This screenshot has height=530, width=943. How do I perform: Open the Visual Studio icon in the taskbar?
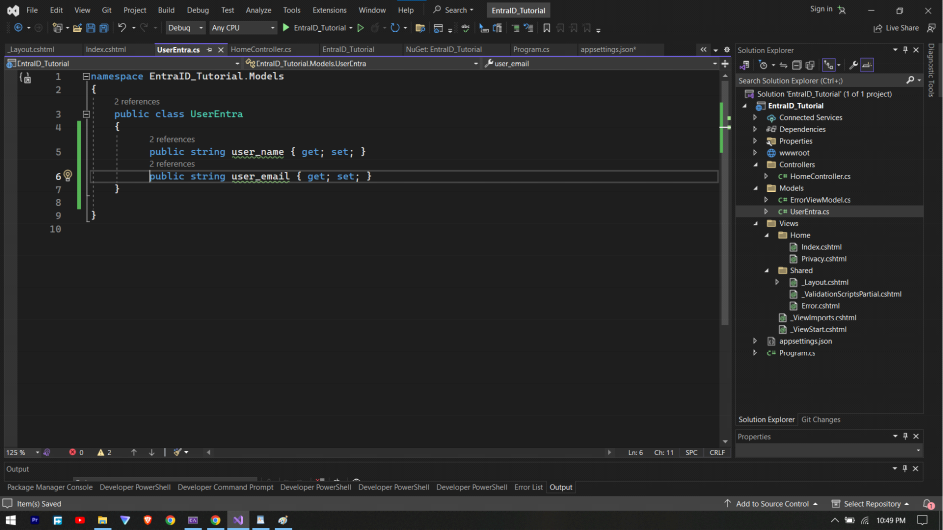click(x=238, y=520)
